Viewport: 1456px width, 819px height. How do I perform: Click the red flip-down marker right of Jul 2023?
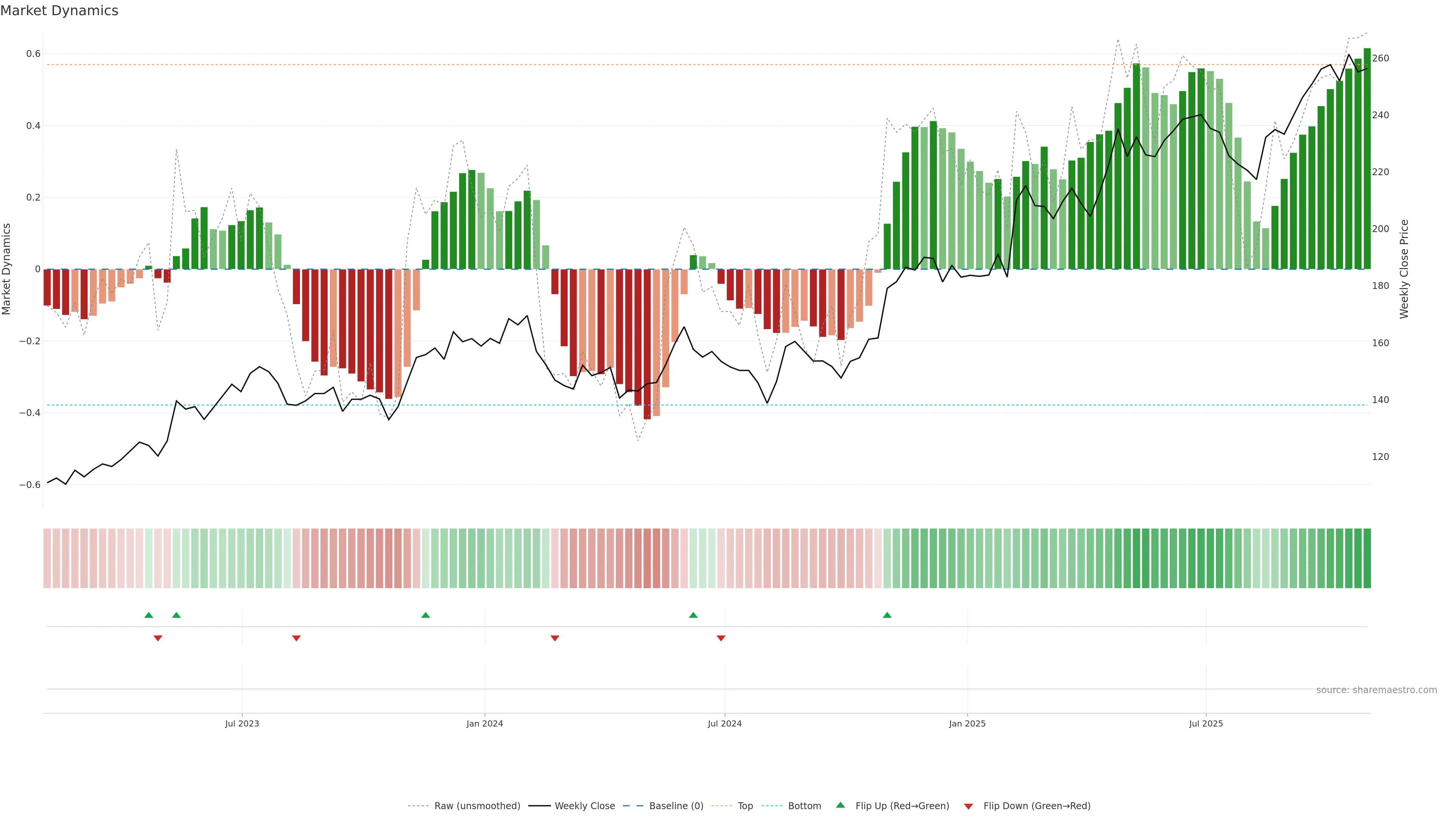tap(296, 638)
